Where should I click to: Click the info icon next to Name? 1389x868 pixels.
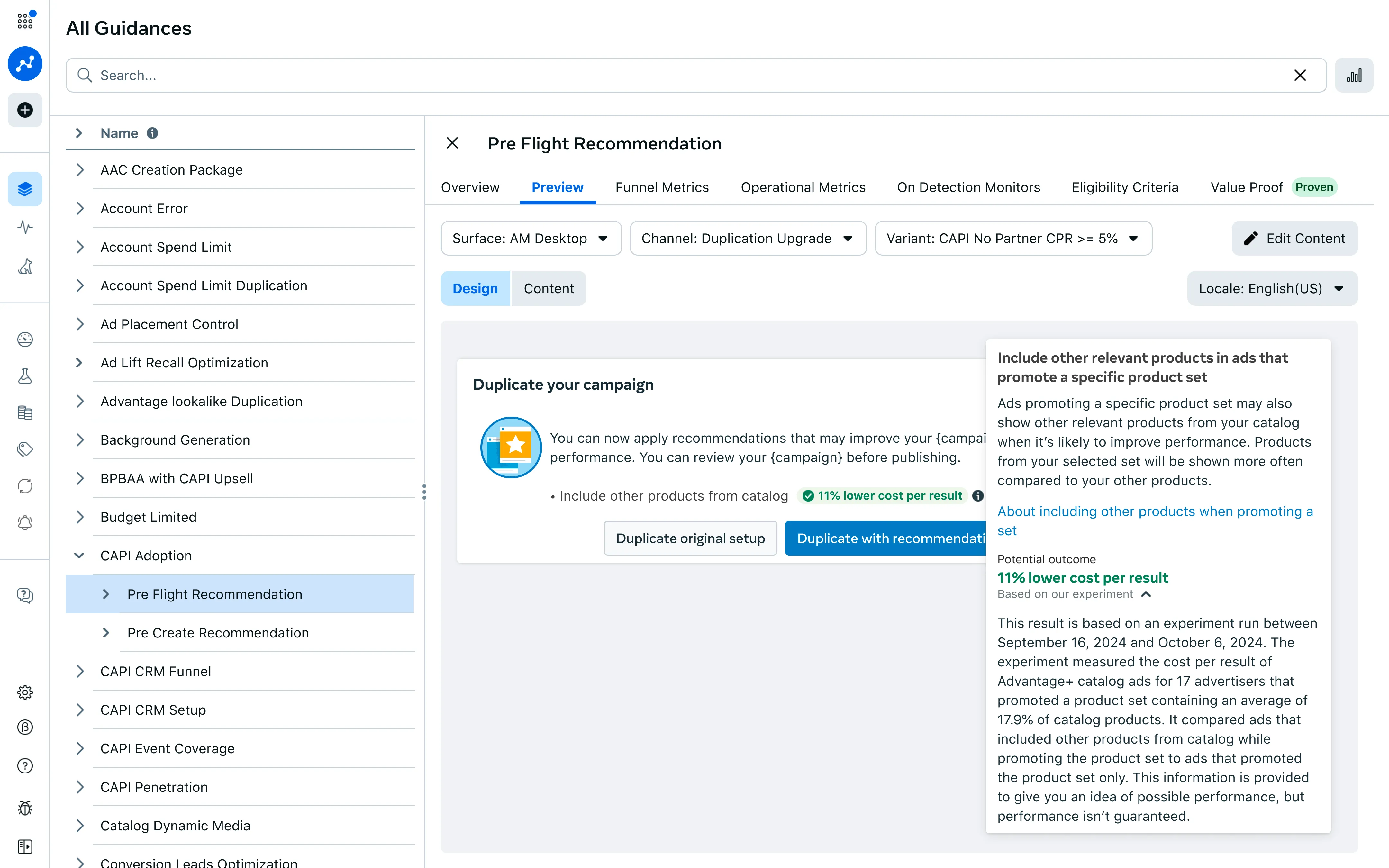pos(152,133)
